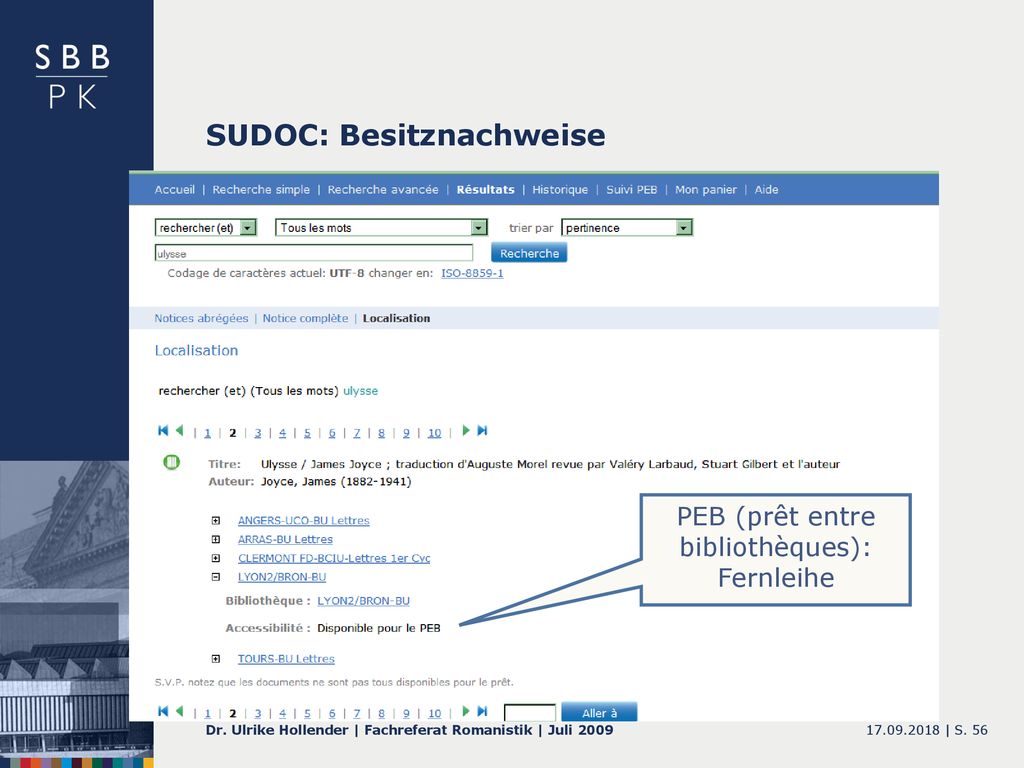Click the author text "Joyce, James (1882-1941)"
Image resolution: width=1024 pixels, height=768 pixels.
pyautogui.click(x=336, y=481)
